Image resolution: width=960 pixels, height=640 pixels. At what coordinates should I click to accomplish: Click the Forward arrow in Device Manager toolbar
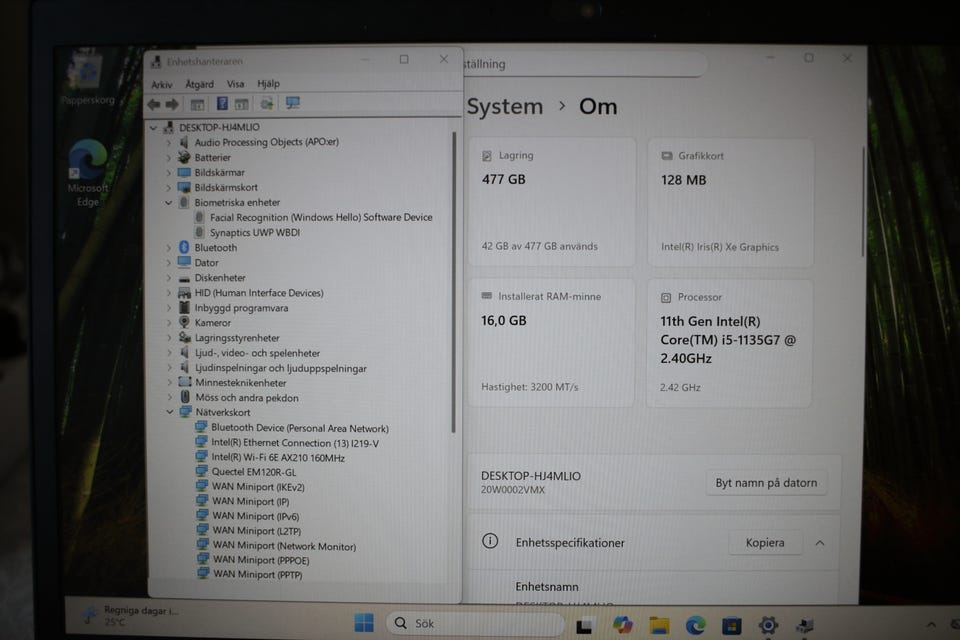(173, 105)
